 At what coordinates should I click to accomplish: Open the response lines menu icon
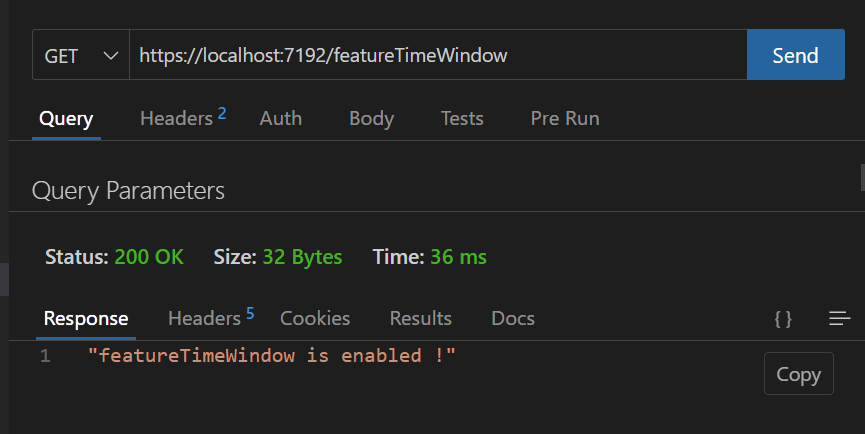tap(840, 318)
